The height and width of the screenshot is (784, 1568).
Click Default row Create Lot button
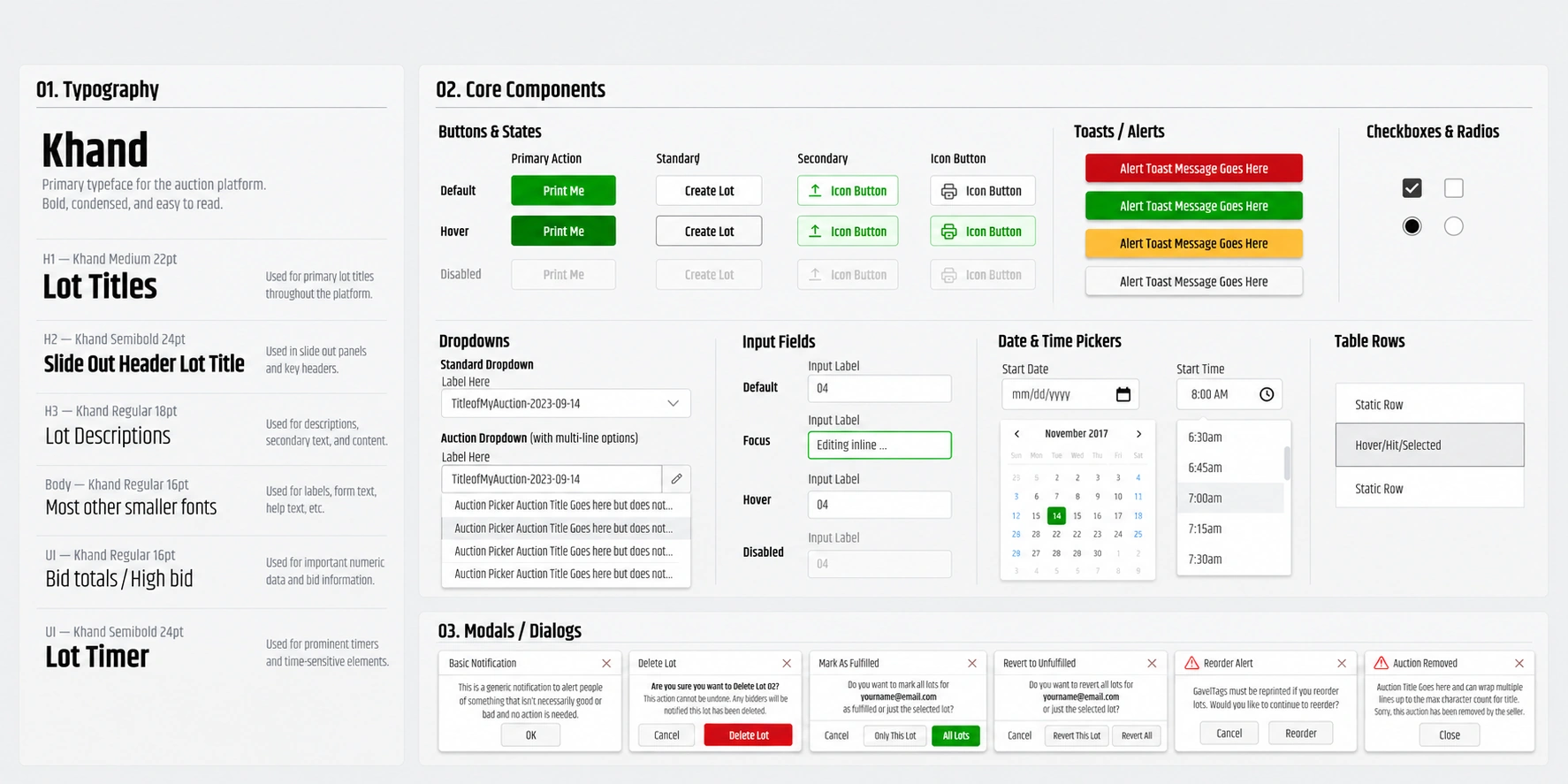(x=709, y=191)
